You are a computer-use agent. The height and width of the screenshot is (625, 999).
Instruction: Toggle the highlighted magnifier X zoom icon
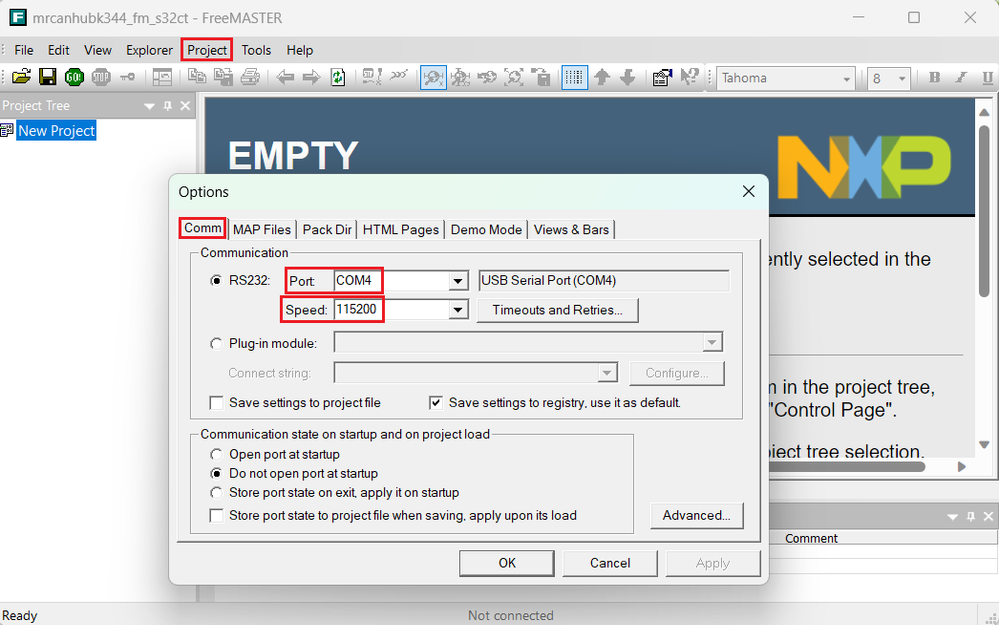433,78
